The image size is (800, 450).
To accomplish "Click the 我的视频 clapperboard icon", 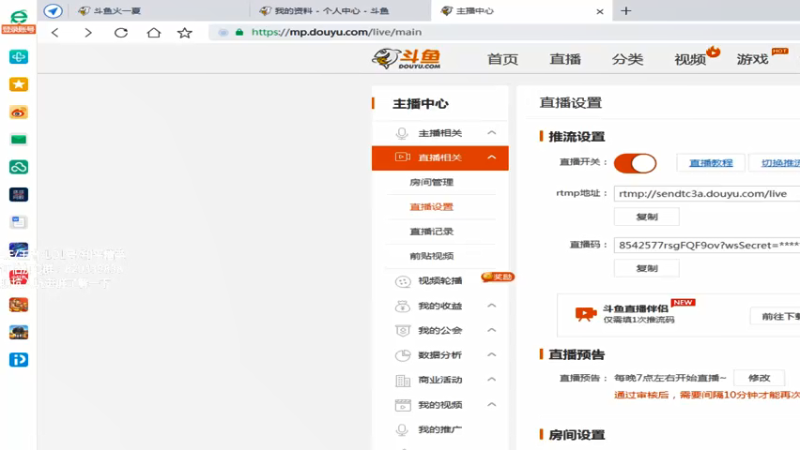I will click(x=403, y=405).
